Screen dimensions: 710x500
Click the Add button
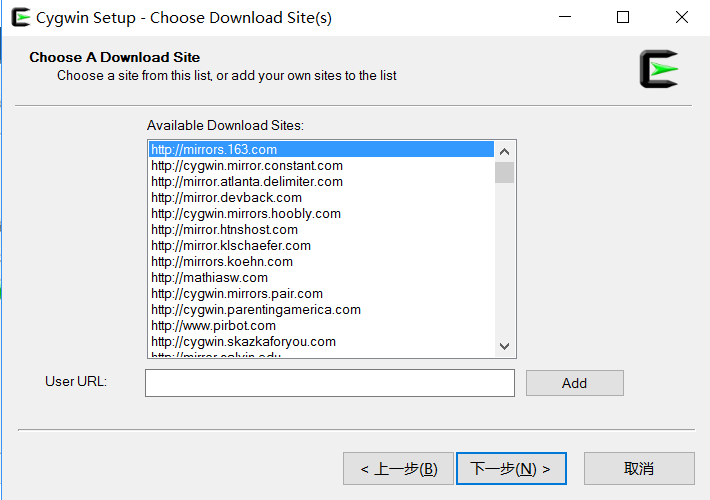click(575, 383)
